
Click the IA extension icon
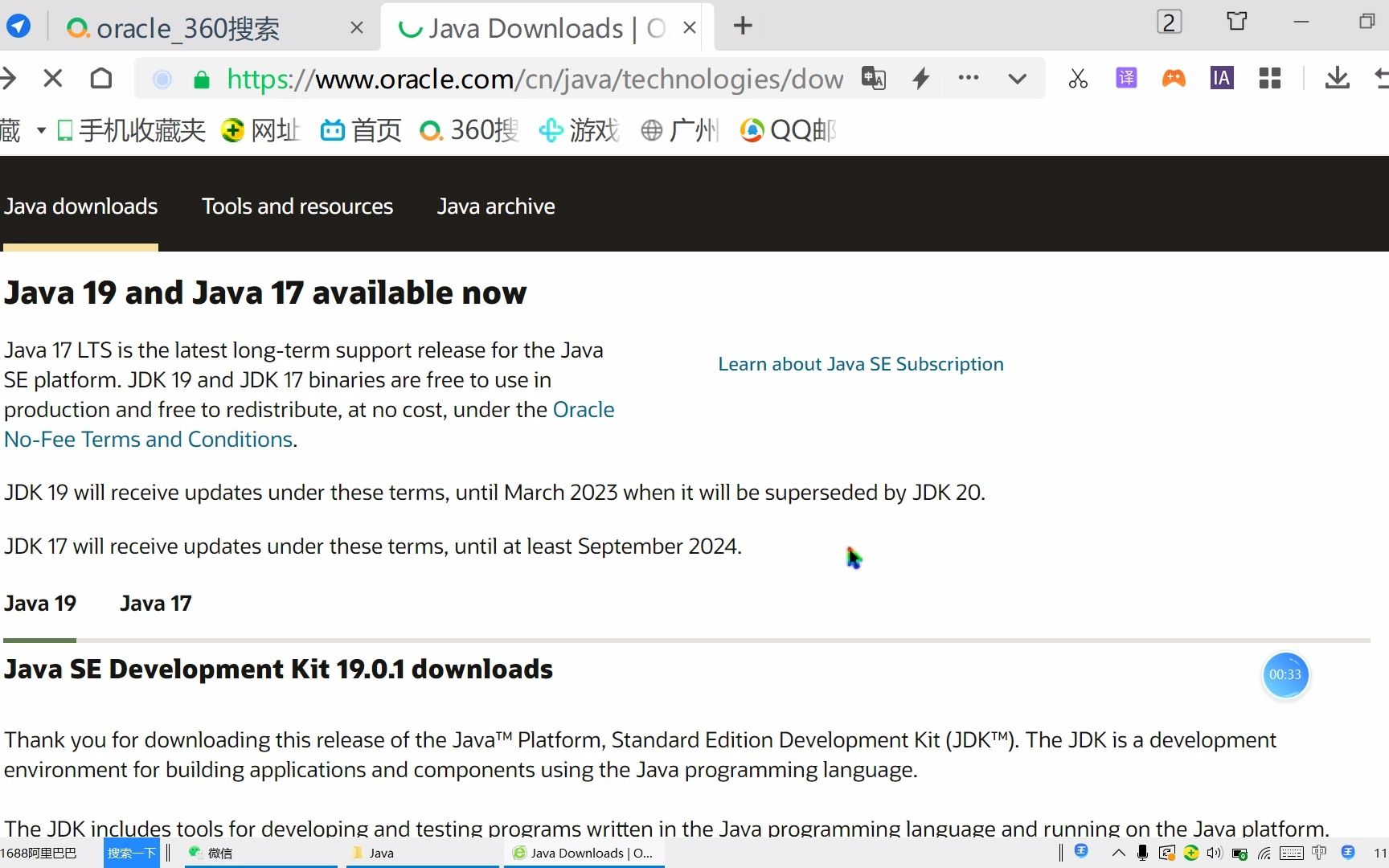click(1222, 78)
